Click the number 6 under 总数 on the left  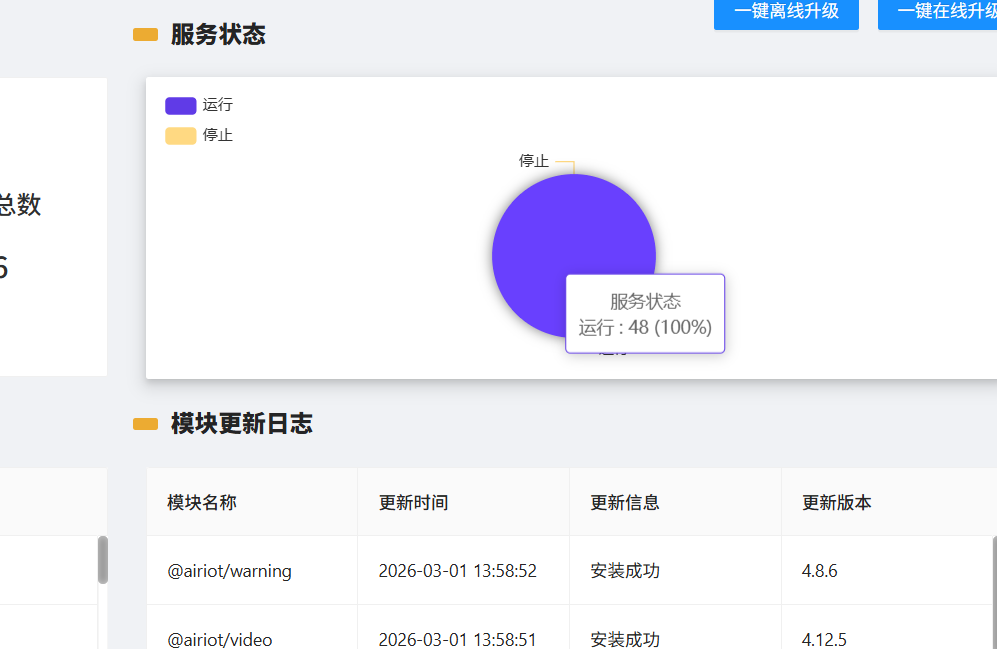click(x=6, y=266)
